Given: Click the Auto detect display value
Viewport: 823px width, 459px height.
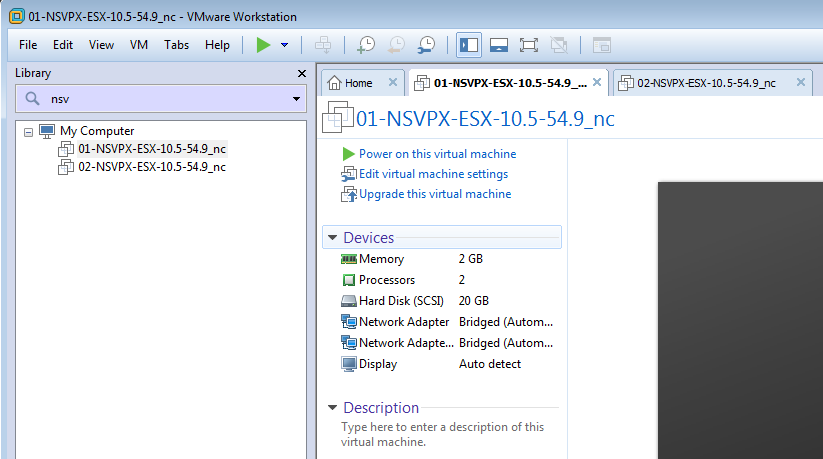Looking at the screenshot, I should [x=490, y=364].
